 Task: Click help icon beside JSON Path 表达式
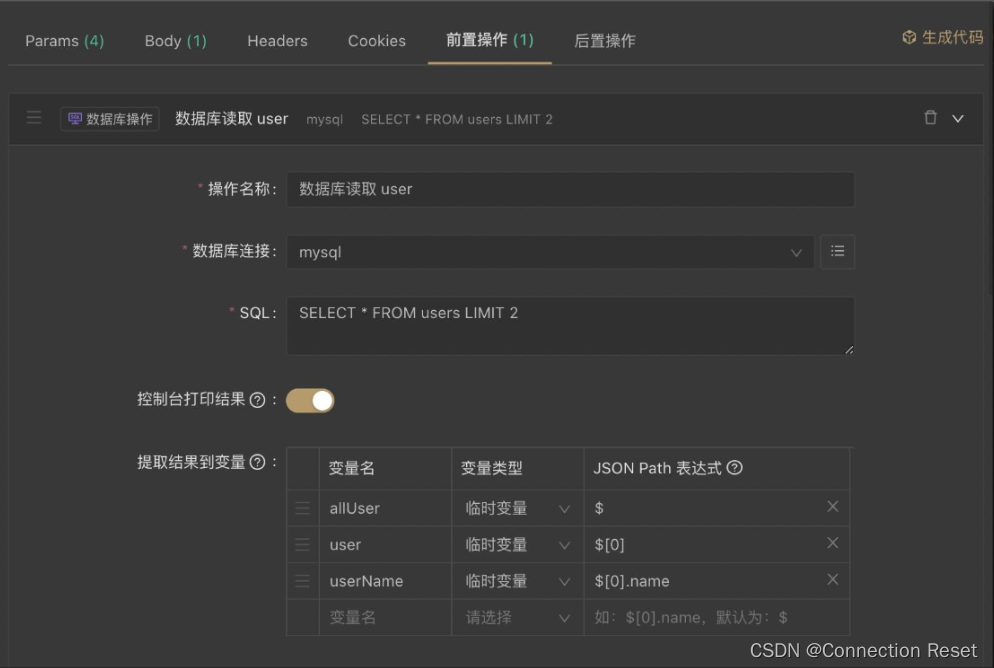click(734, 468)
